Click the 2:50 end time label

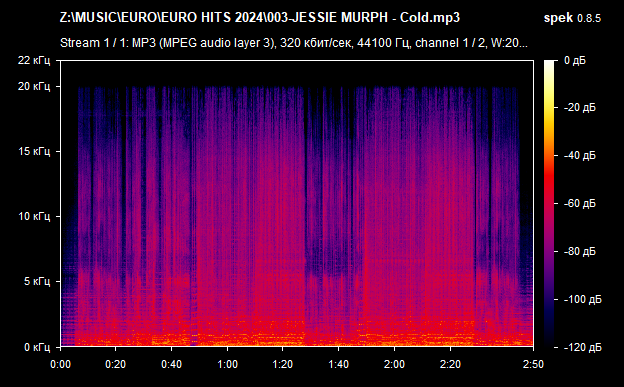533,364
